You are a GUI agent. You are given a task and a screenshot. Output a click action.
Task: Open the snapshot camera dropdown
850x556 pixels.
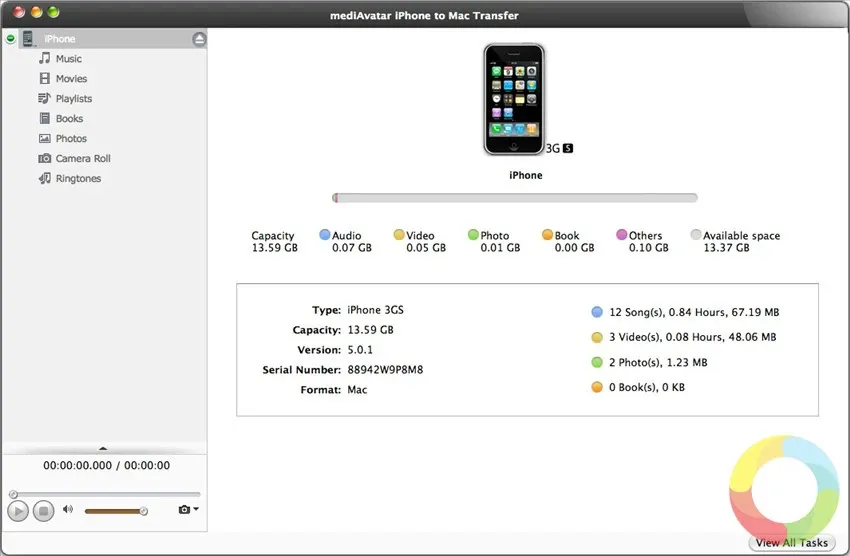pyautogui.click(x=188, y=509)
